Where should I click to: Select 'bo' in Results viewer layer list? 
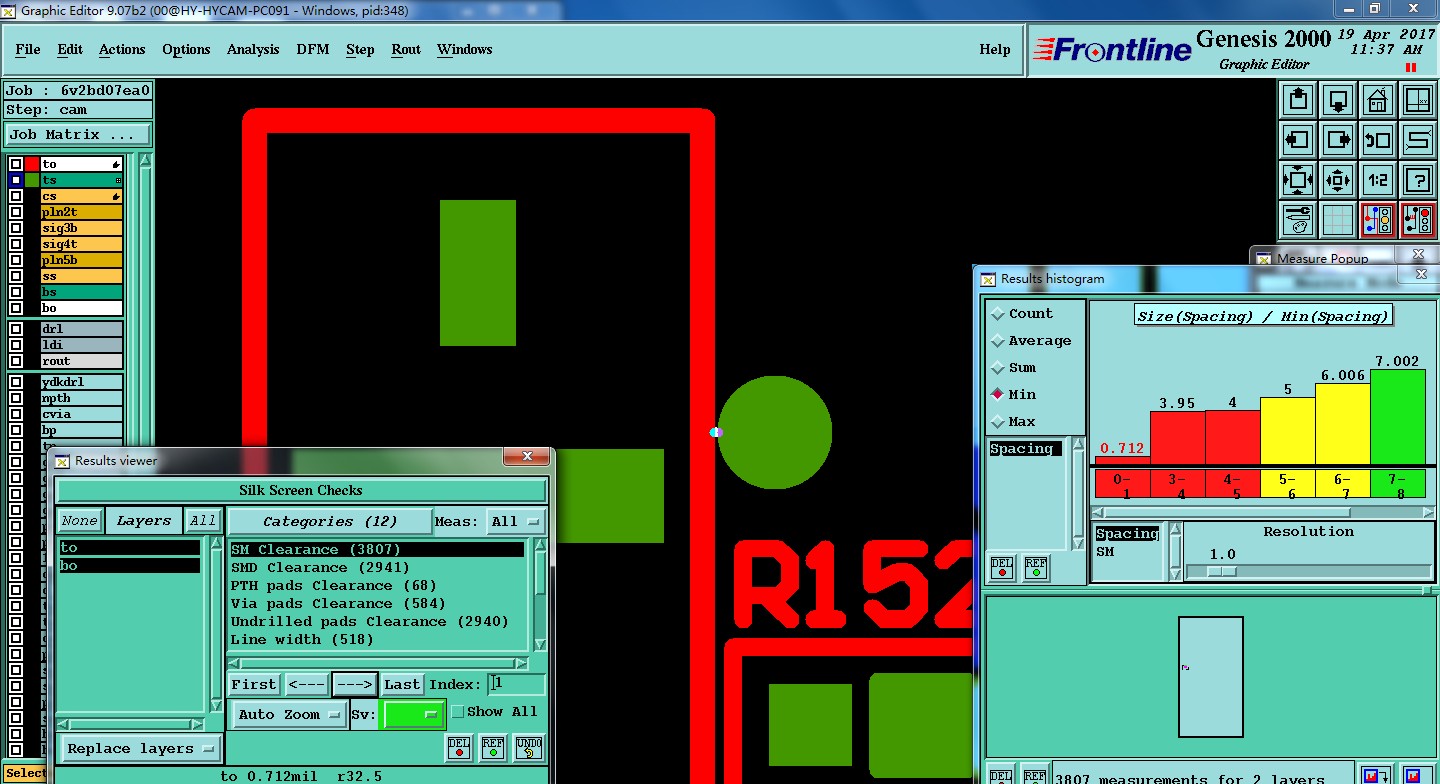click(129, 566)
